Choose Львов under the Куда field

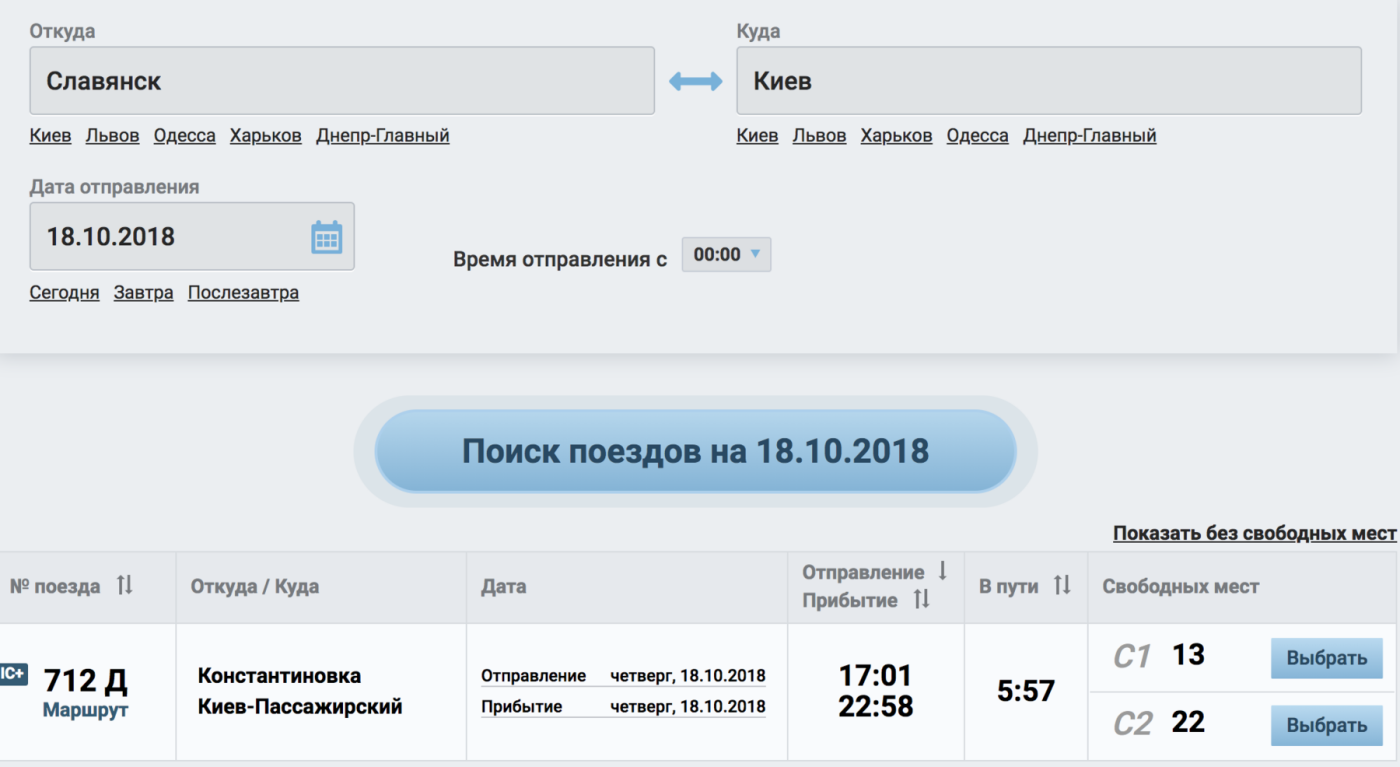(x=819, y=136)
